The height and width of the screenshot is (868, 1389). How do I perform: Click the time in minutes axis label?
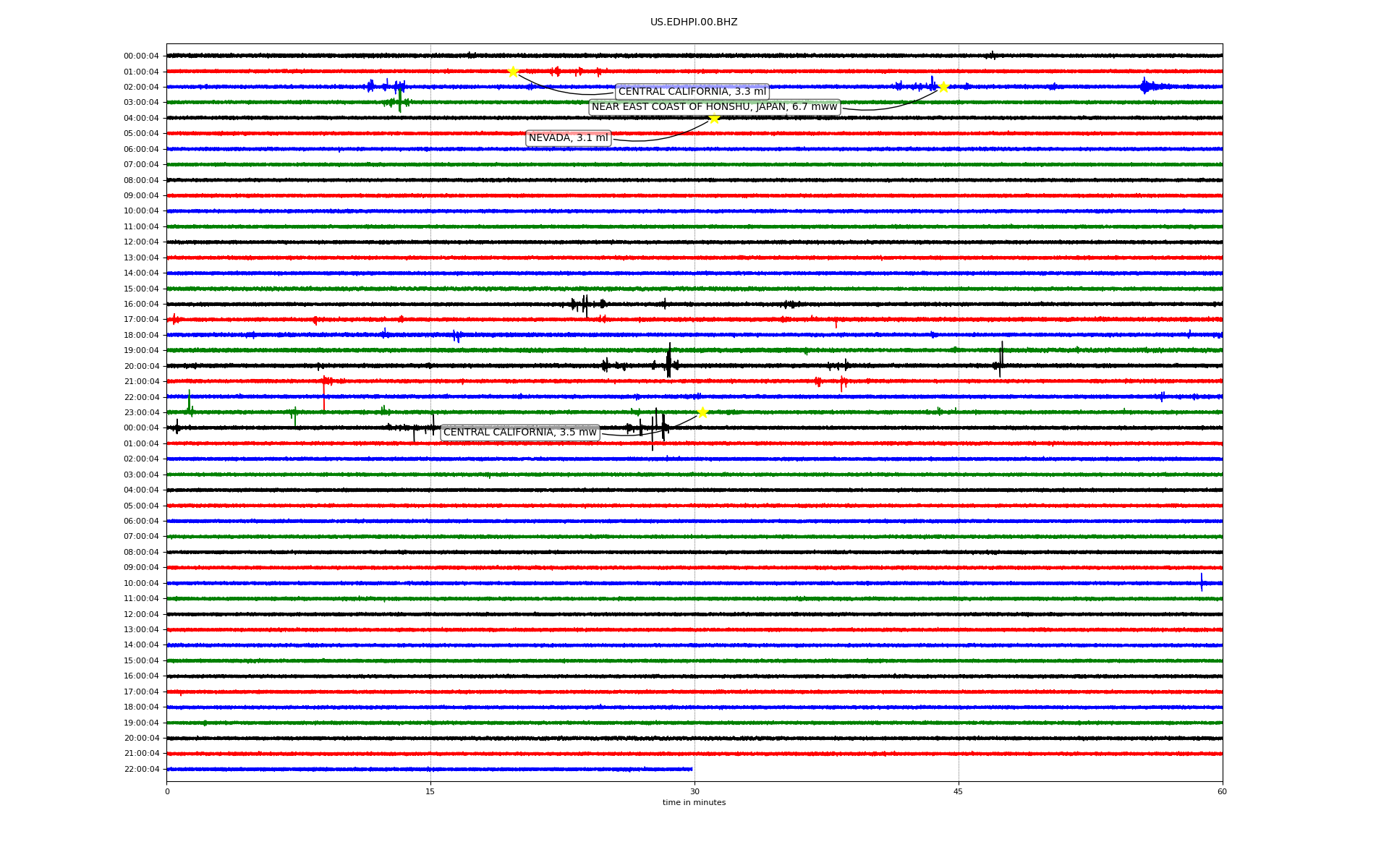tap(693, 802)
